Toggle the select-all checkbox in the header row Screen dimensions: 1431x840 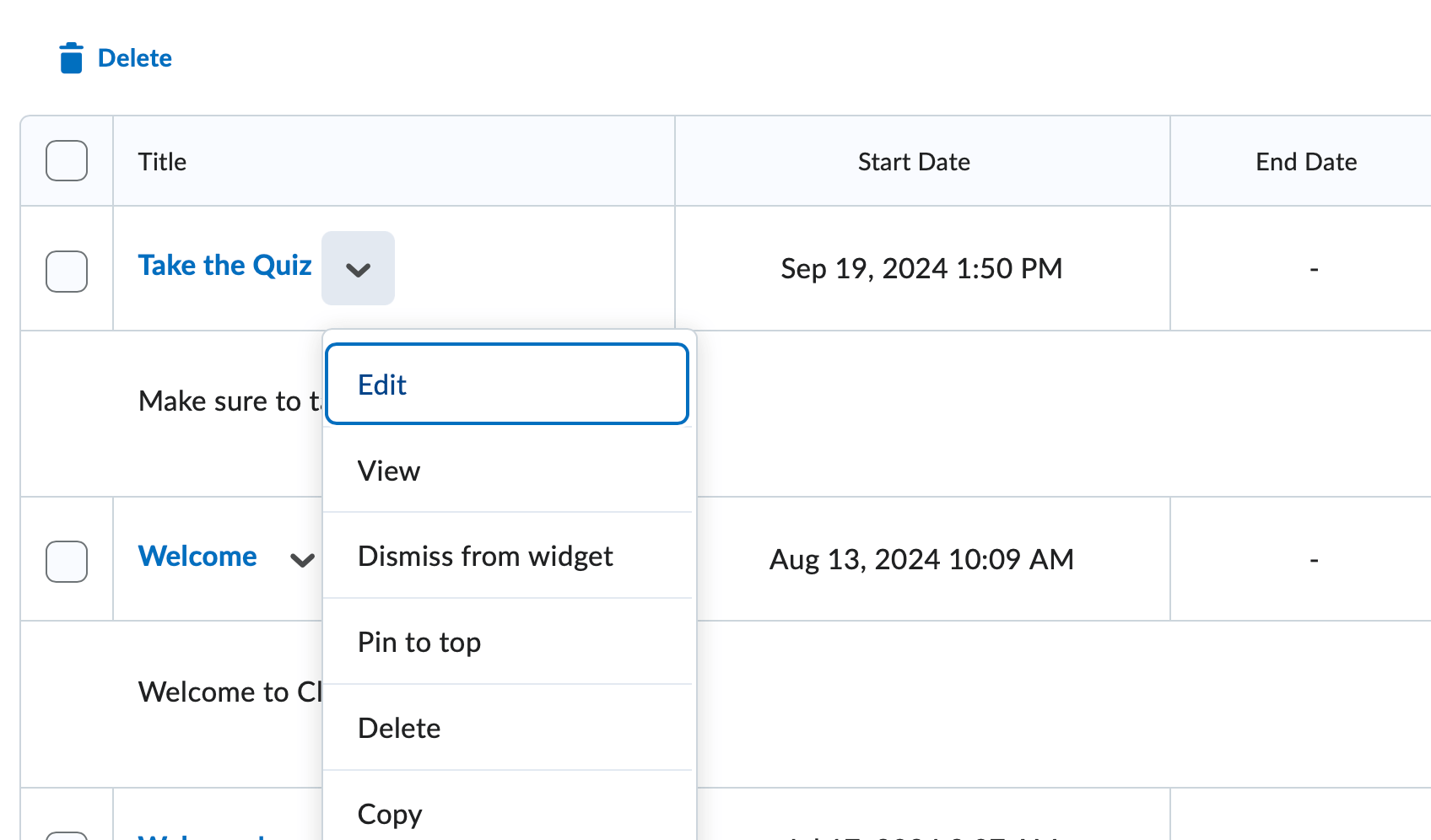(x=67, y=160)
